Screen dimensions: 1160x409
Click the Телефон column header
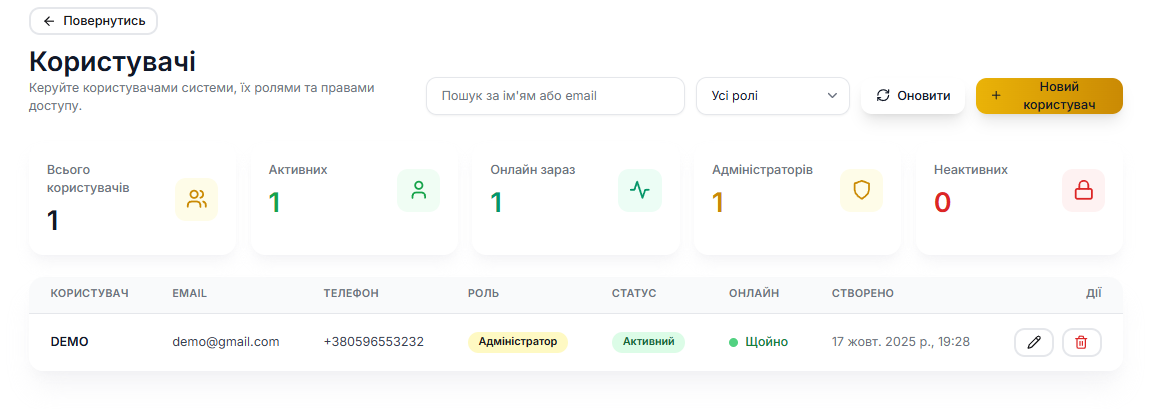(x=351, y=294)
